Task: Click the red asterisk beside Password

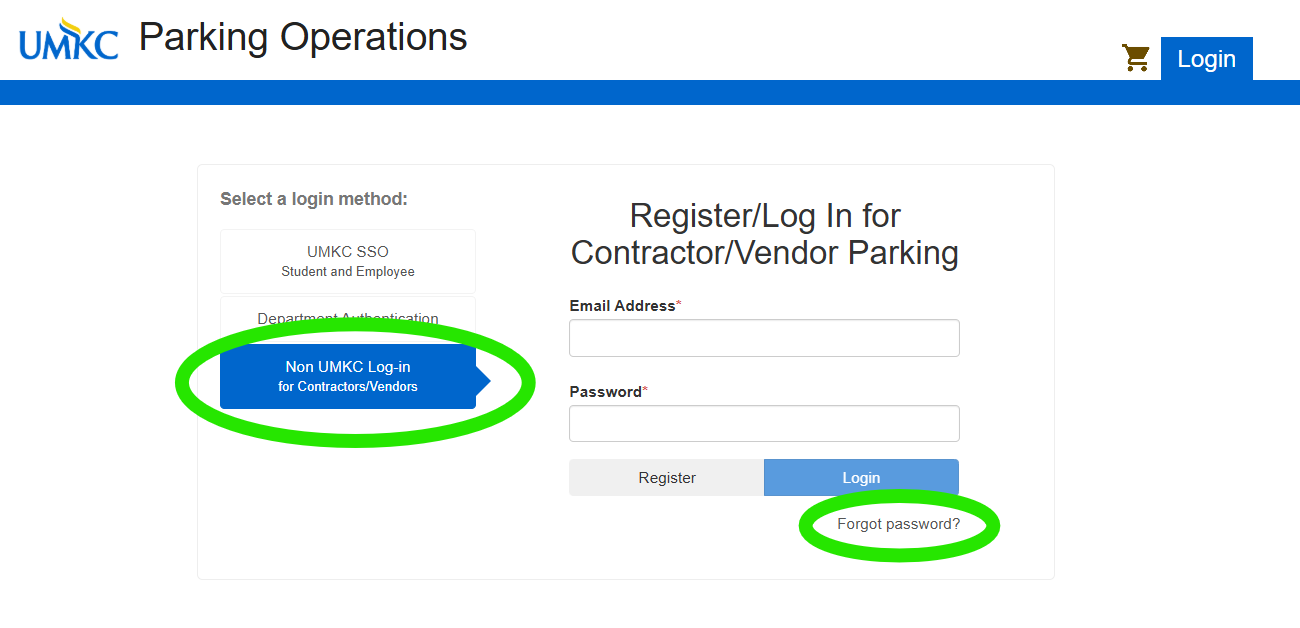Action: (x=645, y=389)
